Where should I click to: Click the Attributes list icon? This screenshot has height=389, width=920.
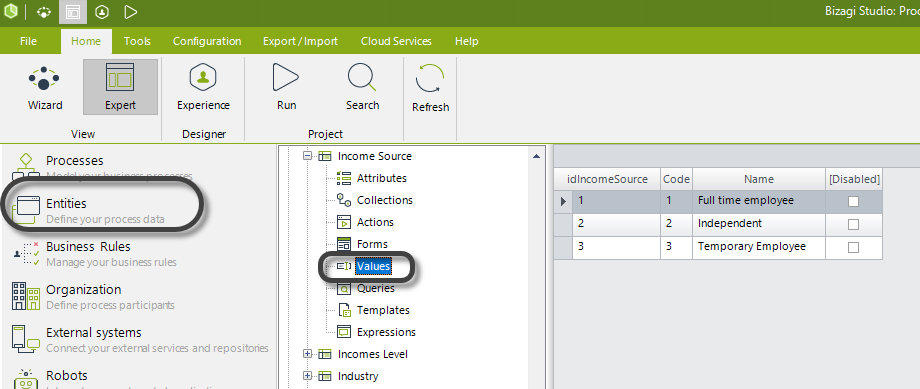(344, 178)
